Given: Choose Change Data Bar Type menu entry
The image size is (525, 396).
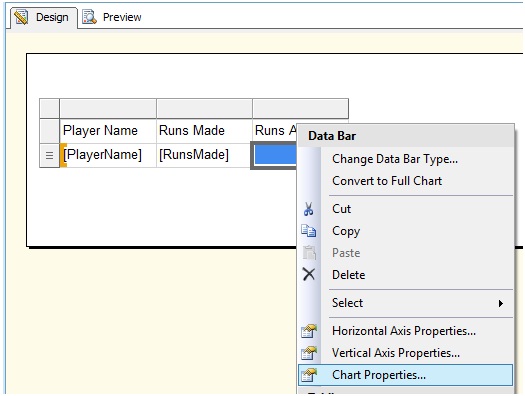Looking at the screenshot, I should [x=405, y=159].
